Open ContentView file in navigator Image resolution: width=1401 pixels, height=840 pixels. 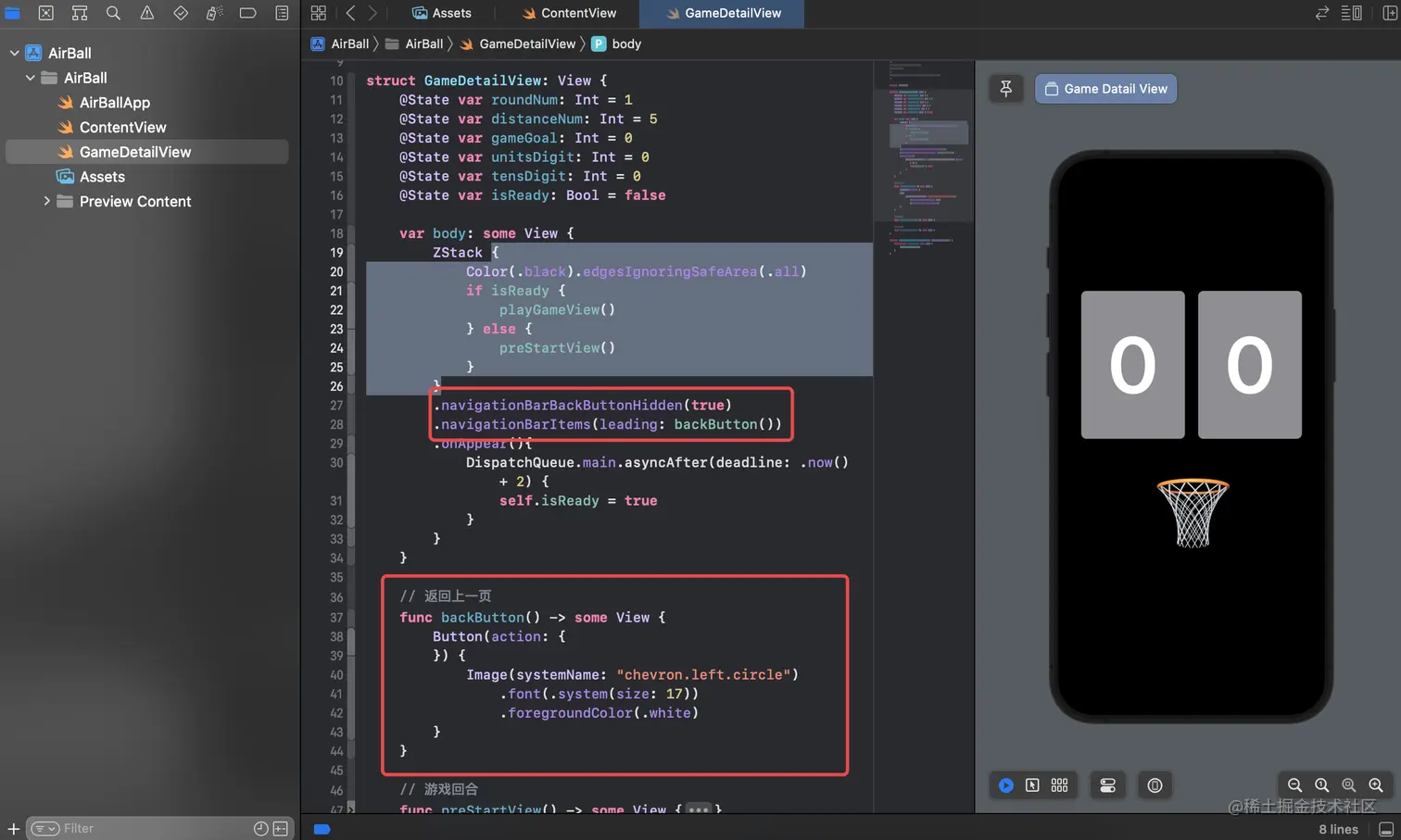[122, 127]
